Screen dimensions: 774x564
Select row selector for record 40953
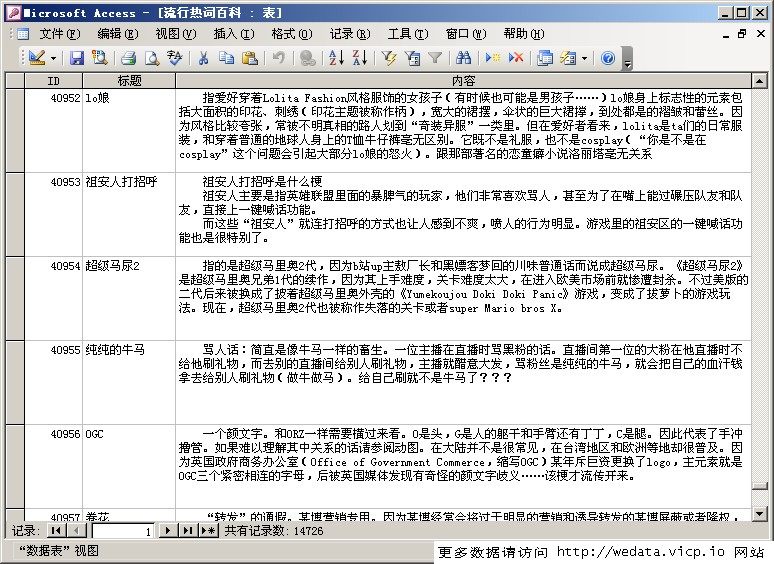[x=15, y=214]
